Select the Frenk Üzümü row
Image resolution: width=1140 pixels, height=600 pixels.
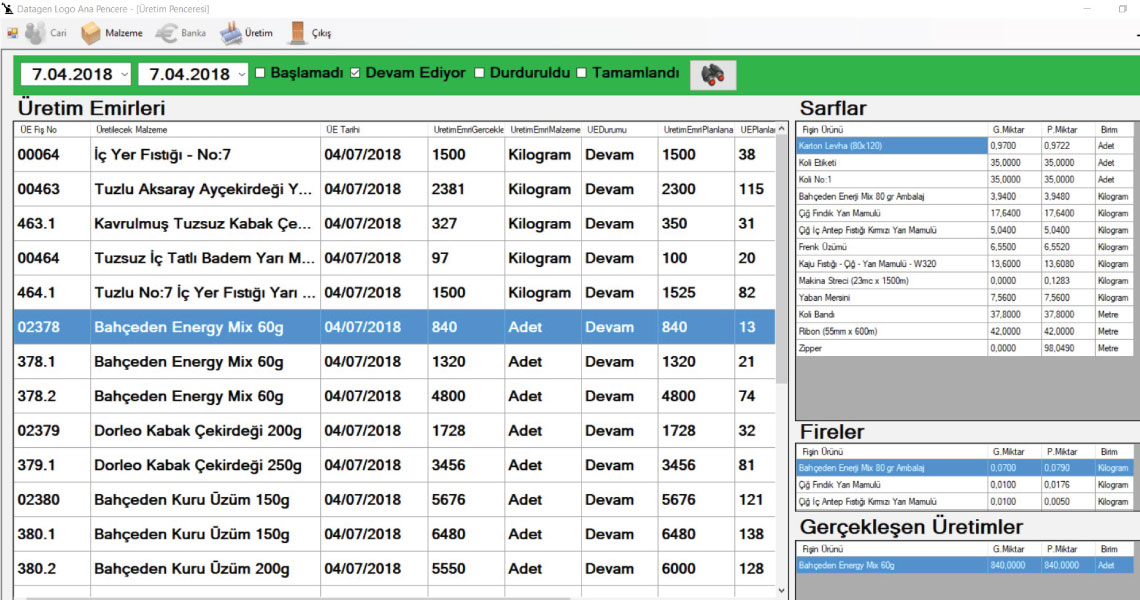click(965, 247)
